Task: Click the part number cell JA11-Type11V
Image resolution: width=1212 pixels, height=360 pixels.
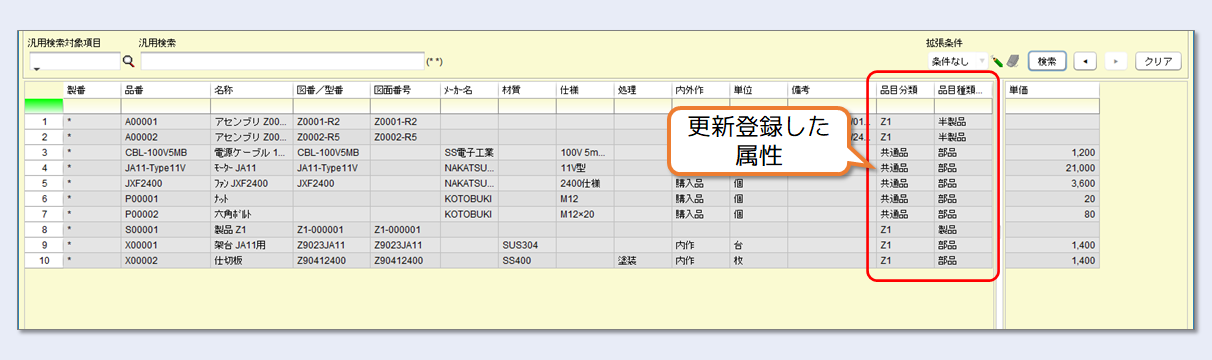Action: (165, 168)
